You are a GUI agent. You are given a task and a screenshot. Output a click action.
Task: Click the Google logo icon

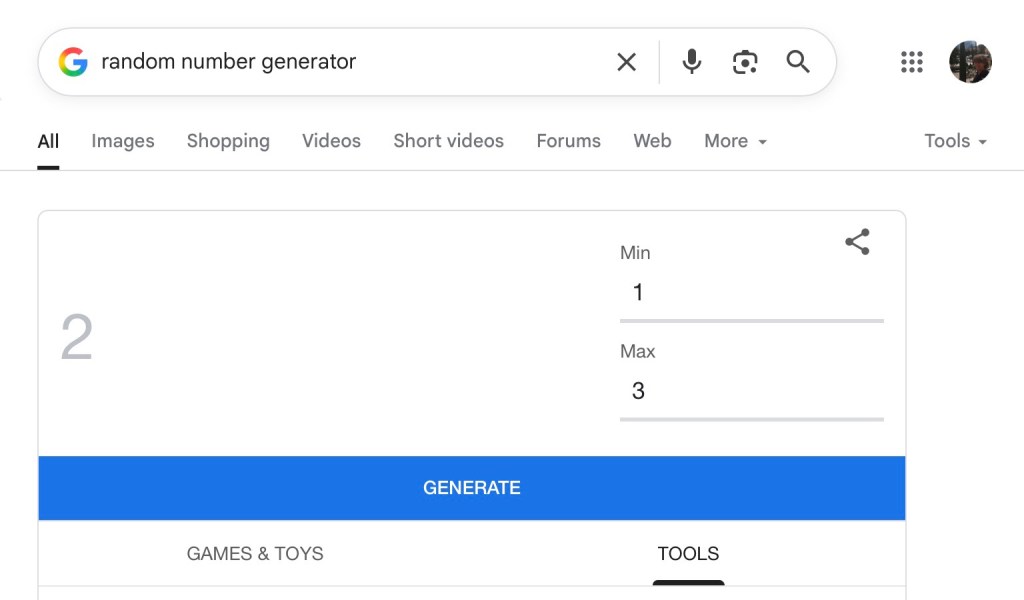pos(73,62)
